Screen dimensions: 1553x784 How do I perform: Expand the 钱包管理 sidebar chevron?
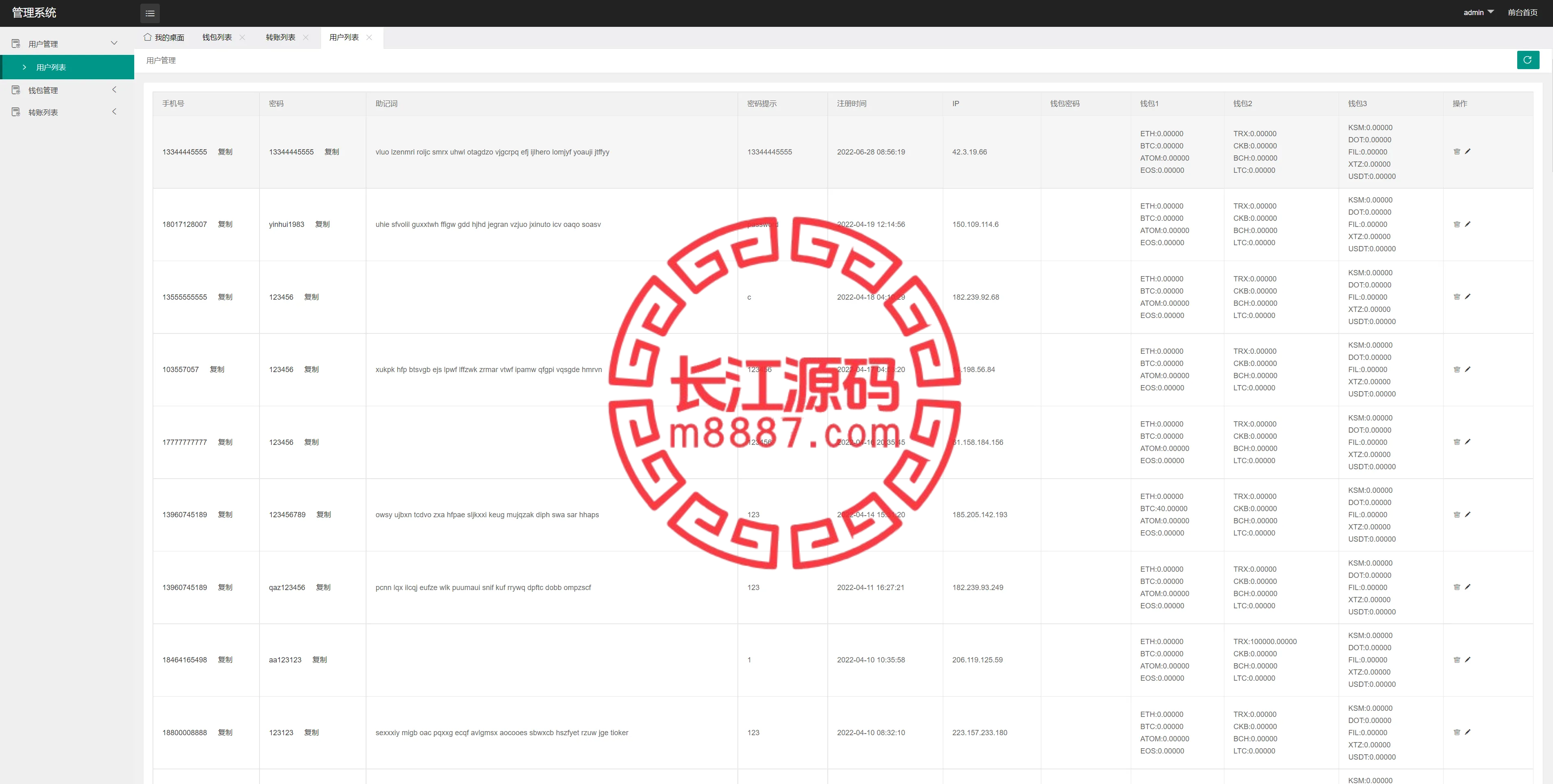tap(114, 89)
